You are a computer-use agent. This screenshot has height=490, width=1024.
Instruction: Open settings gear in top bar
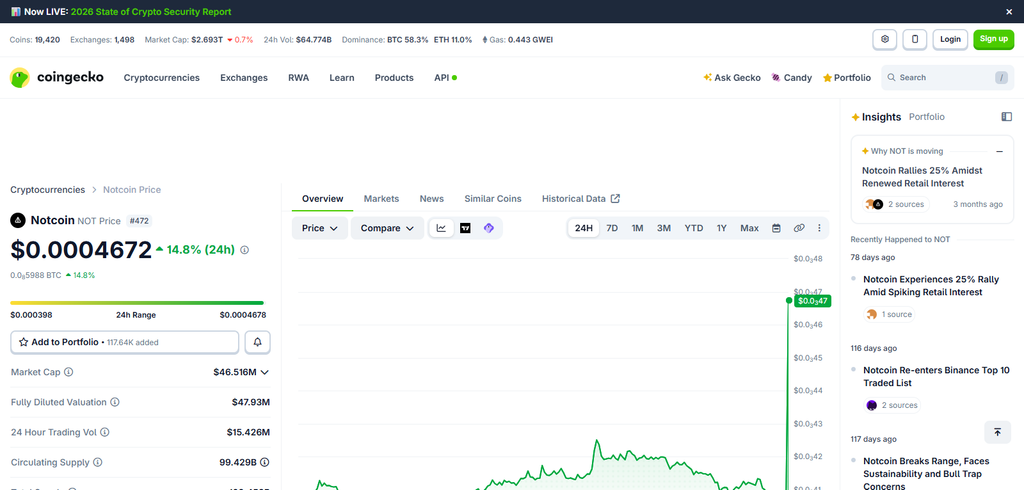885,39
